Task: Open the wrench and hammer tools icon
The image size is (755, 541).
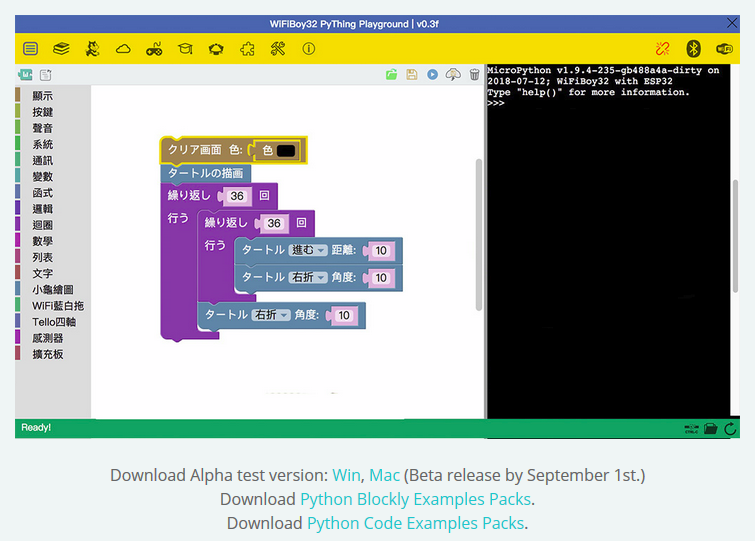Action: pyautogui.click(x=278, y=49)
